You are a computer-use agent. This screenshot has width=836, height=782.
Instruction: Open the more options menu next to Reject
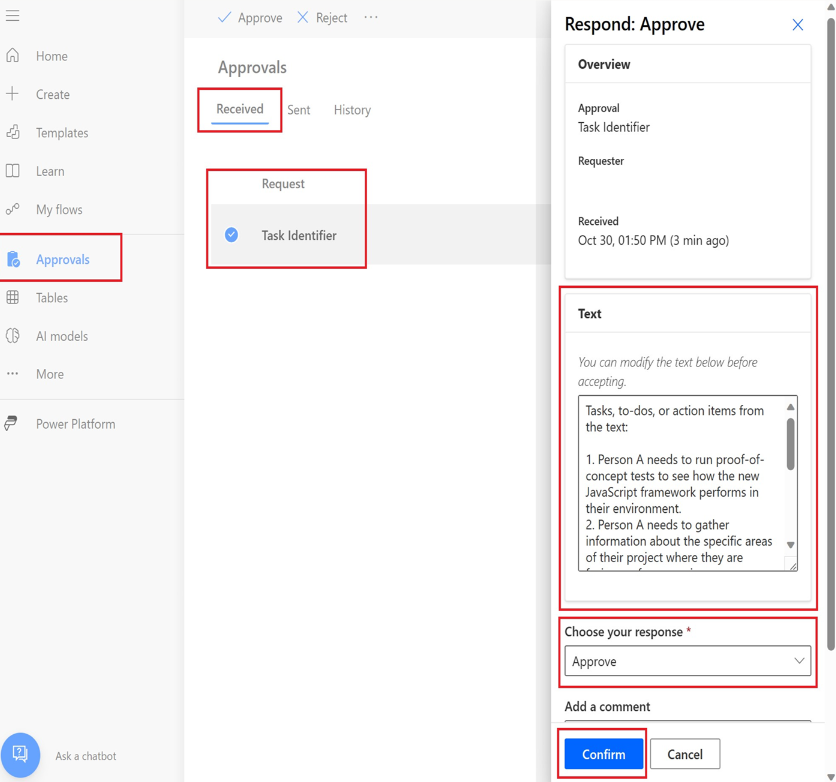pos(371,18)
